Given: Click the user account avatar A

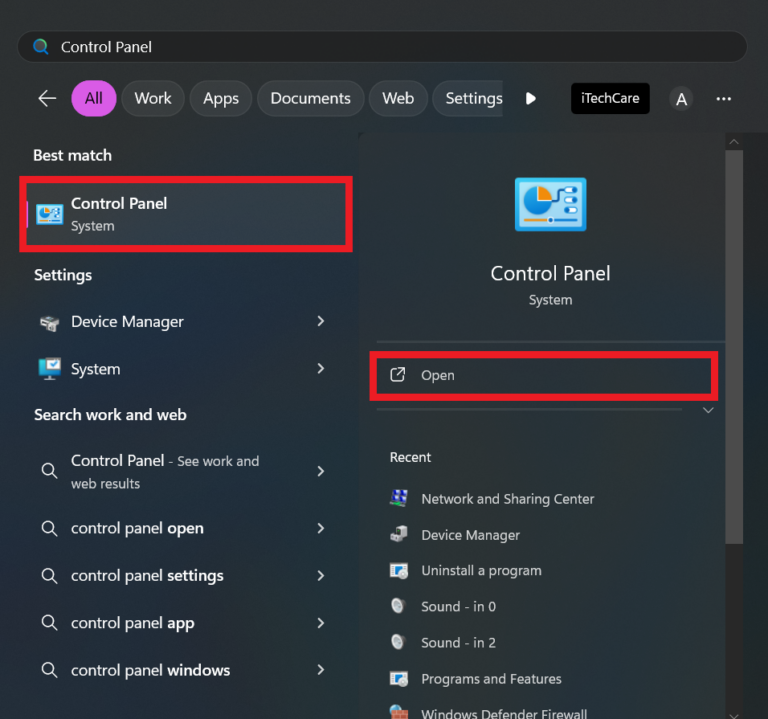Looking at the screenshot, I should click(x=681, y=99).
